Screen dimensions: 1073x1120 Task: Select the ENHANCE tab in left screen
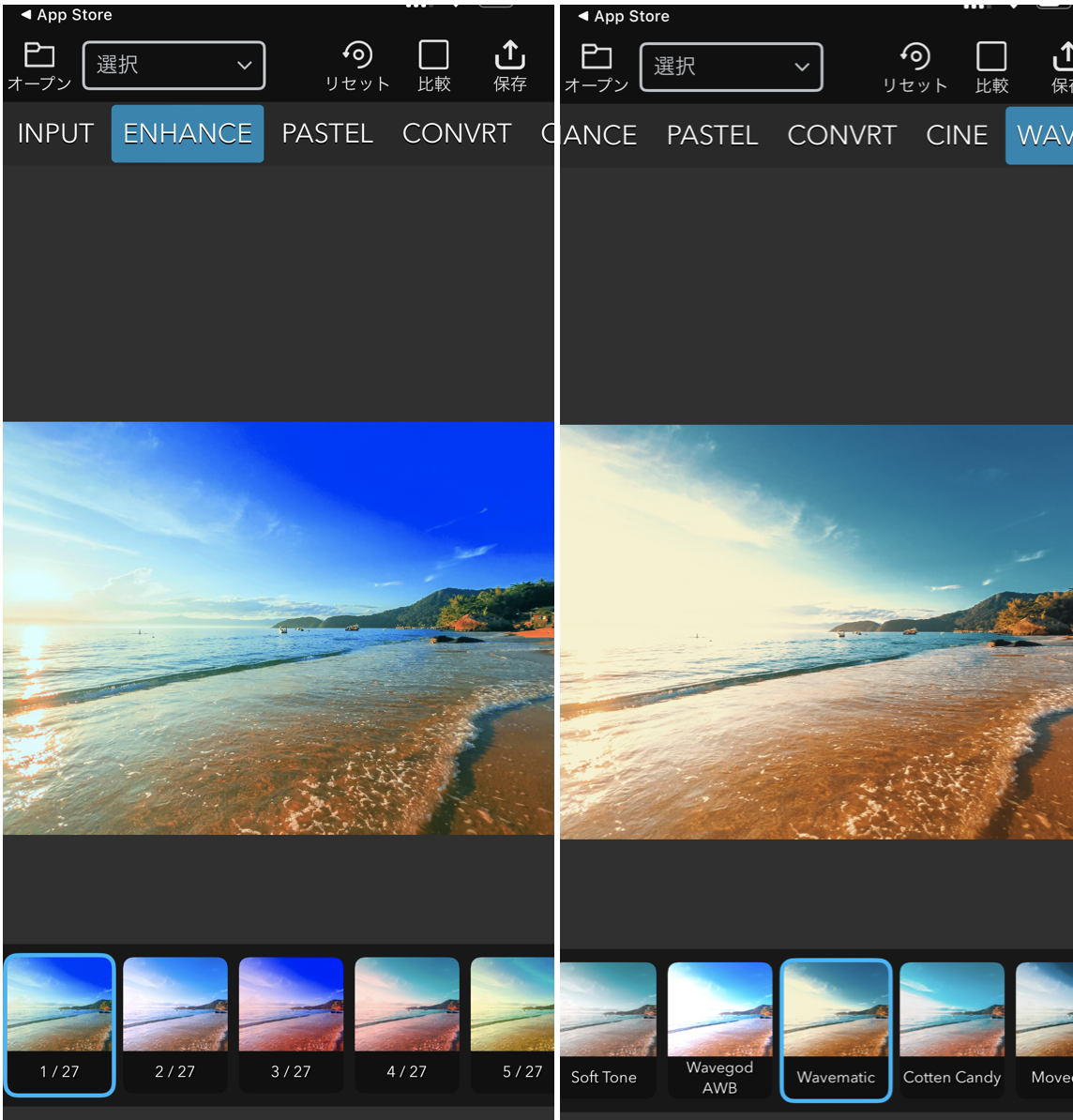(188, 134)
